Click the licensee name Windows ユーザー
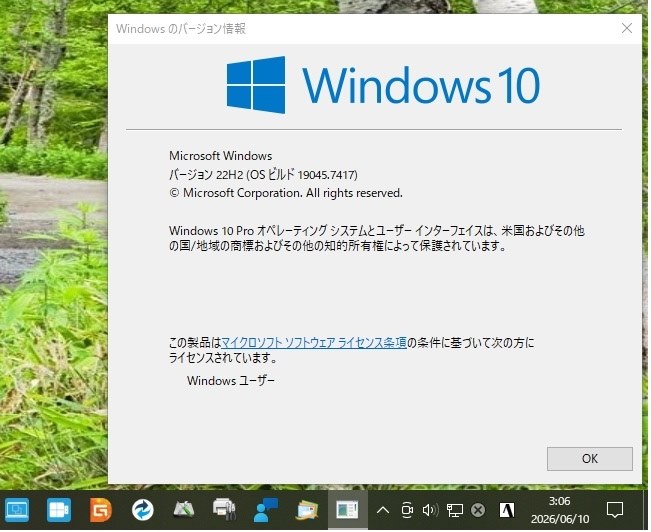 click(x=231, y=382)
